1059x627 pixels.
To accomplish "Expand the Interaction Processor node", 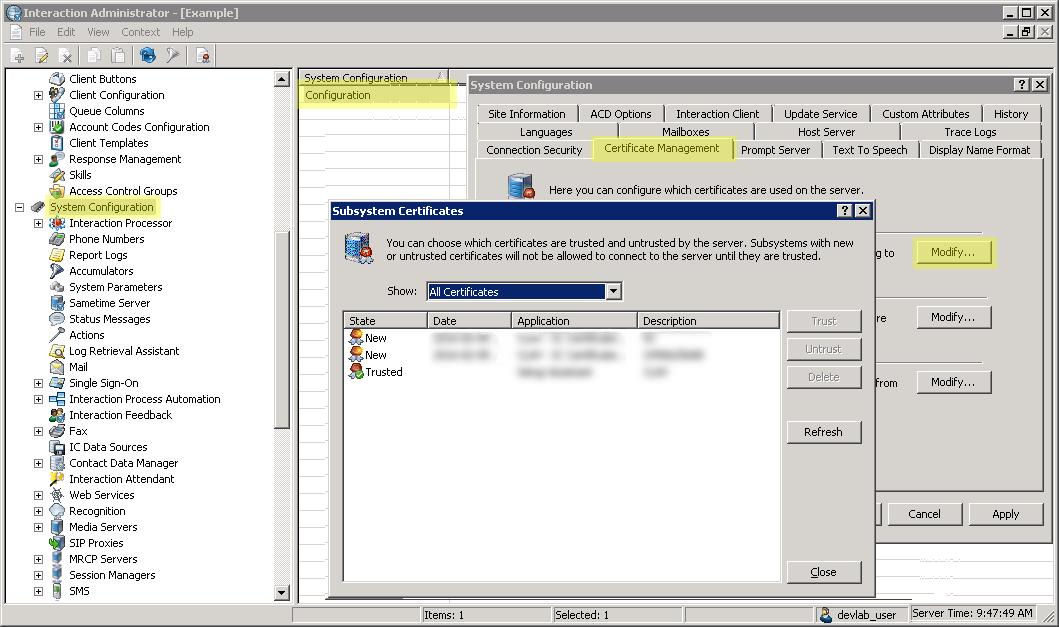I will click(x=38, y=223).
